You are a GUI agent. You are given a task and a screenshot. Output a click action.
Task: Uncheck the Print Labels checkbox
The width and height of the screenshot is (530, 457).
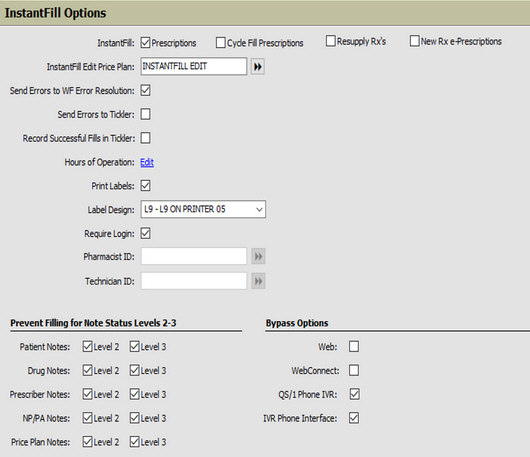tap(146, 186)
